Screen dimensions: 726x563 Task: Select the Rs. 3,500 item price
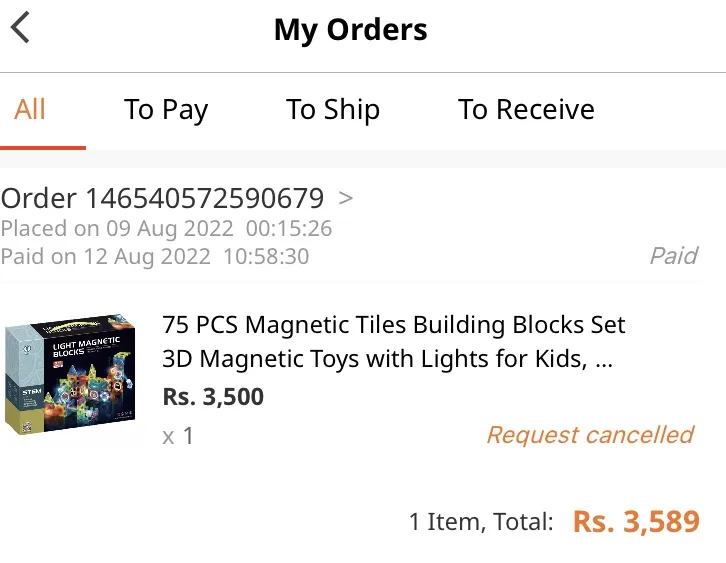point(213,397)
